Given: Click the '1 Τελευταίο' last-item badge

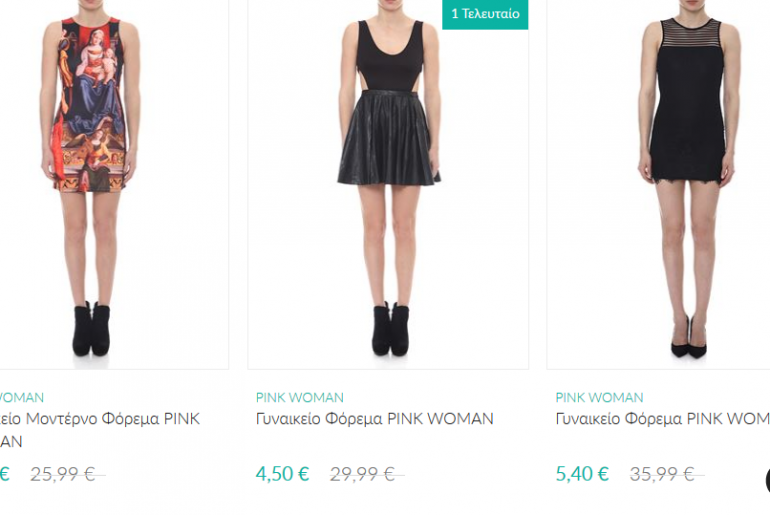Looking at the screenshot, I should click(x=485, y=14).
